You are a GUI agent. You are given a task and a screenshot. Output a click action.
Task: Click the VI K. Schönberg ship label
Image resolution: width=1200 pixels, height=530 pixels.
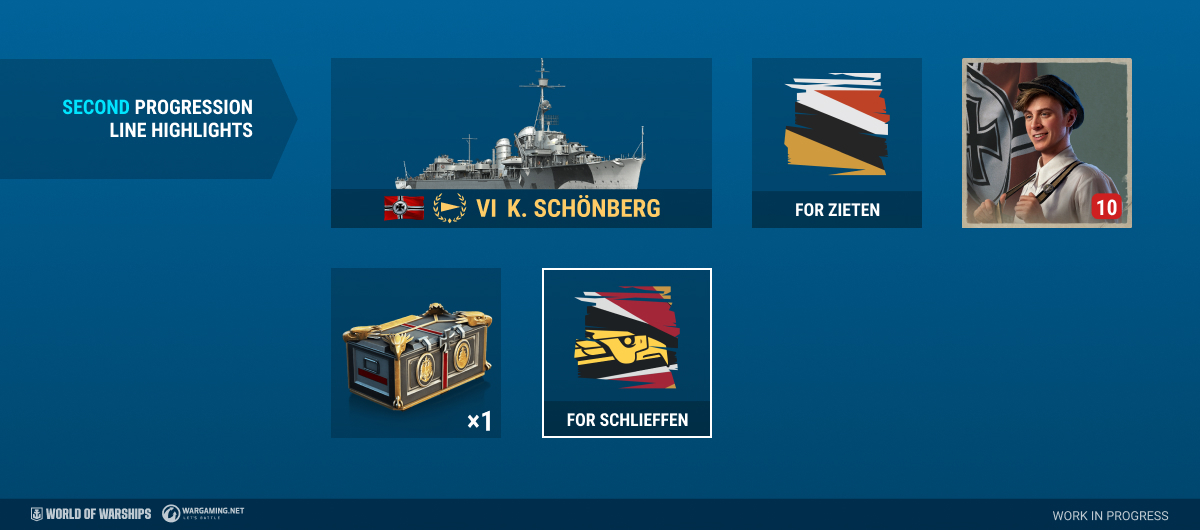pyautogui.click(x=568, y=208)
